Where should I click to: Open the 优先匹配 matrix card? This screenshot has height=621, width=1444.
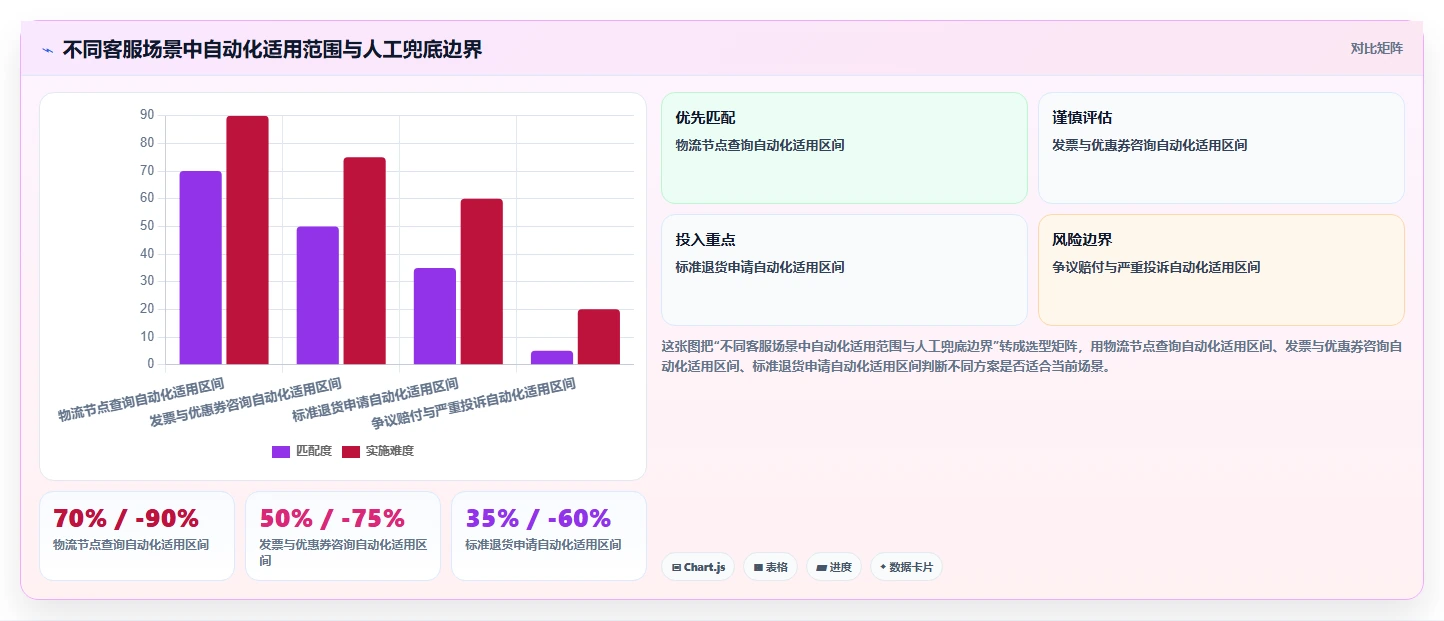click(x=844, y=148)
